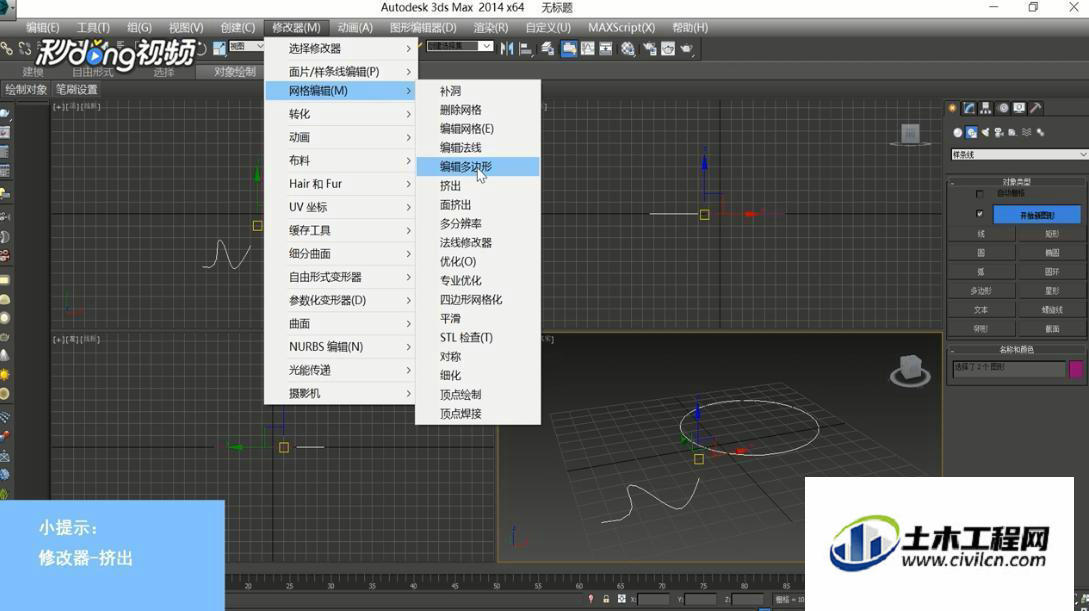This screenshot has width=1089, height=611.
Task: Click the Align tool icon
Action: [x=526, y=49]
